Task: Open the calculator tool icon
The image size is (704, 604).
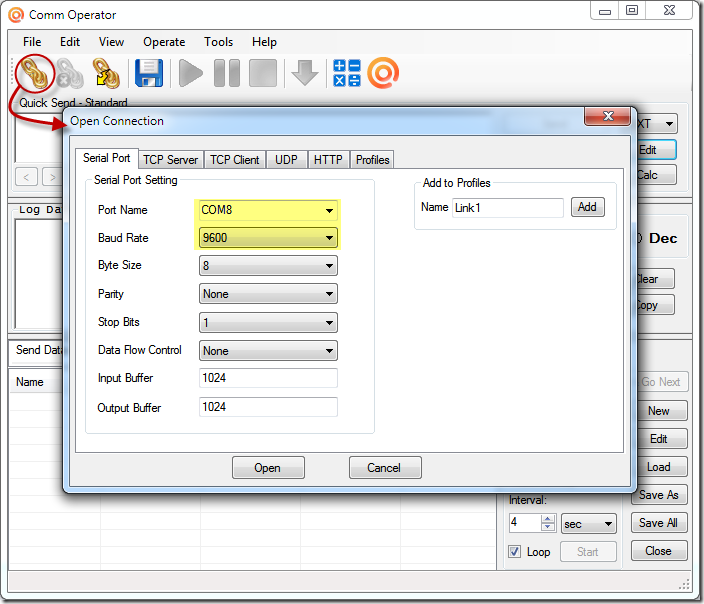Action: coord(347,73)
